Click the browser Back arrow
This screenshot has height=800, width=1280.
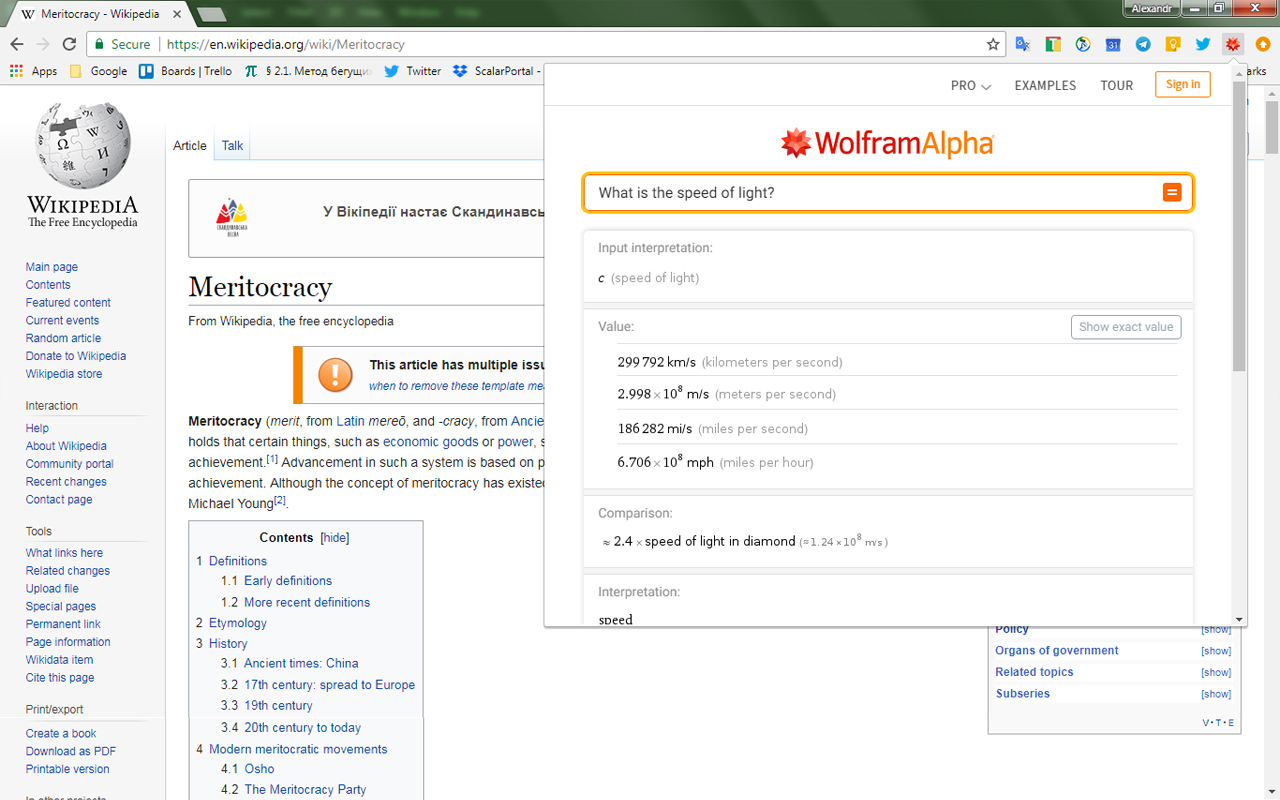pyautogui.click(x=16, y=44)
